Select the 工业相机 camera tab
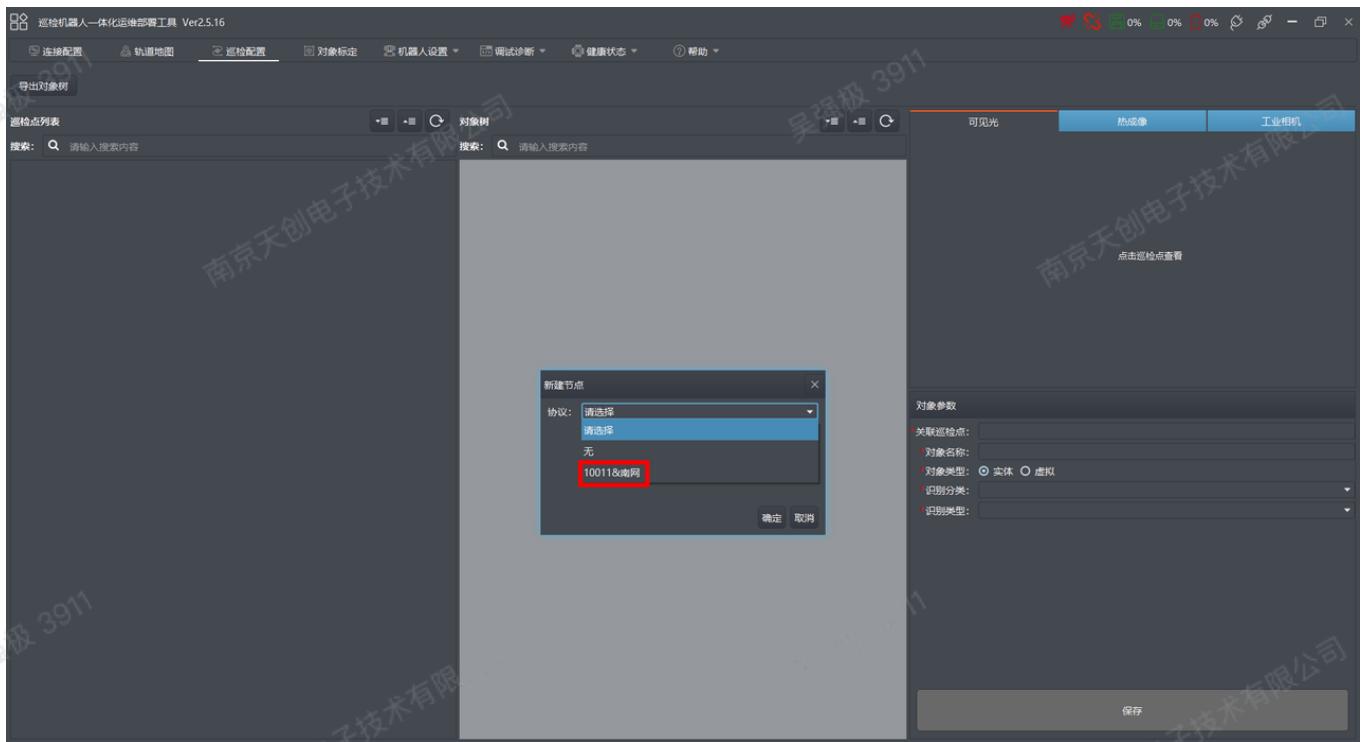 click(1281, 122)
